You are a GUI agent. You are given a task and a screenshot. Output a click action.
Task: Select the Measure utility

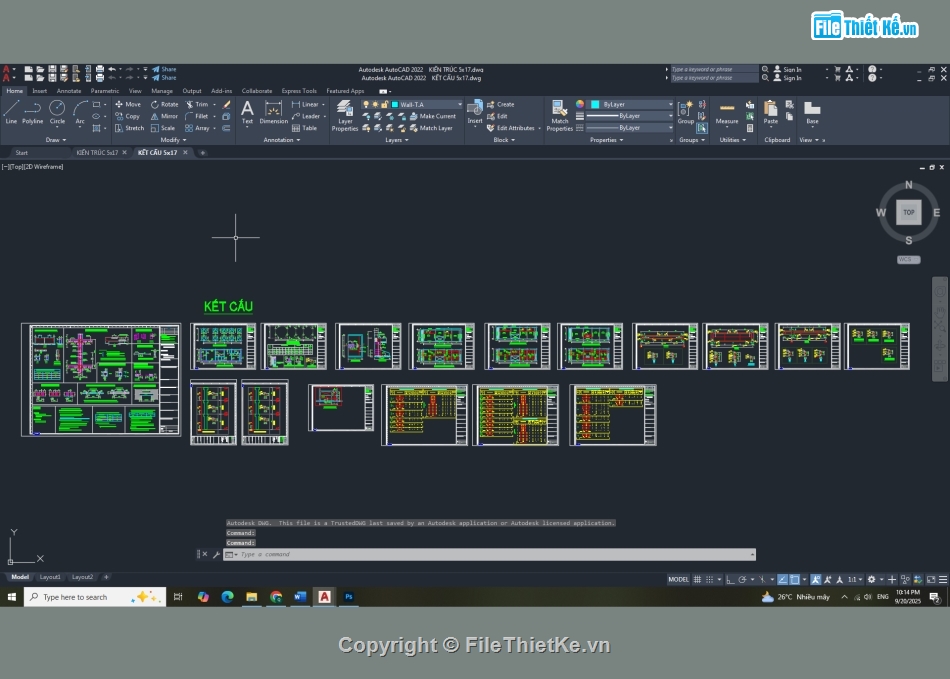pos(727,111)
